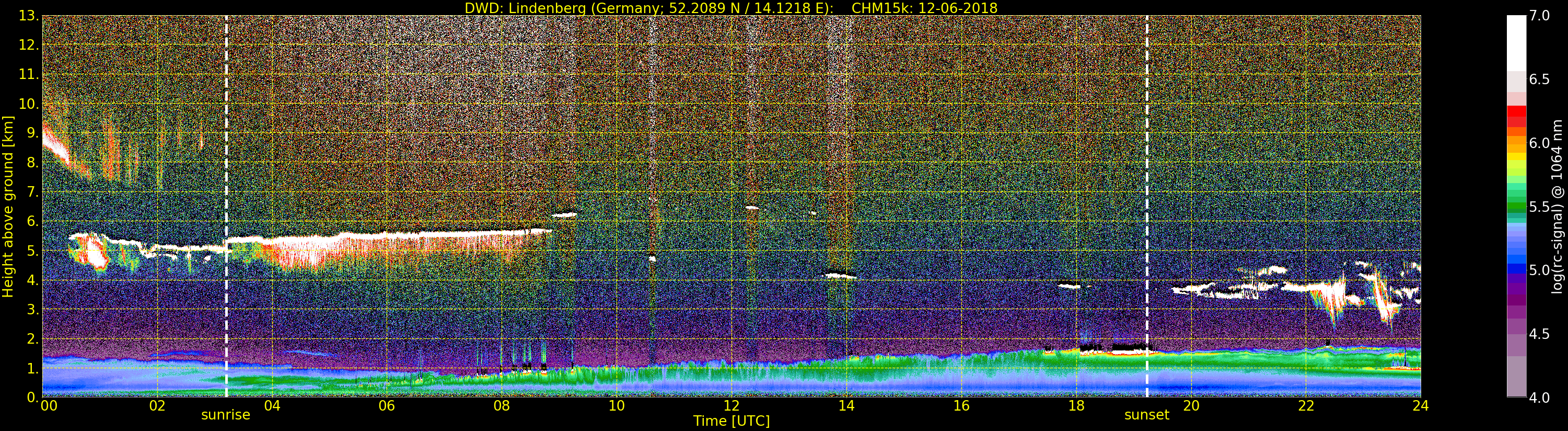Click the 24 tick on the time axis
Viewport: 1568px width, 431px height.
(1420, 406)
